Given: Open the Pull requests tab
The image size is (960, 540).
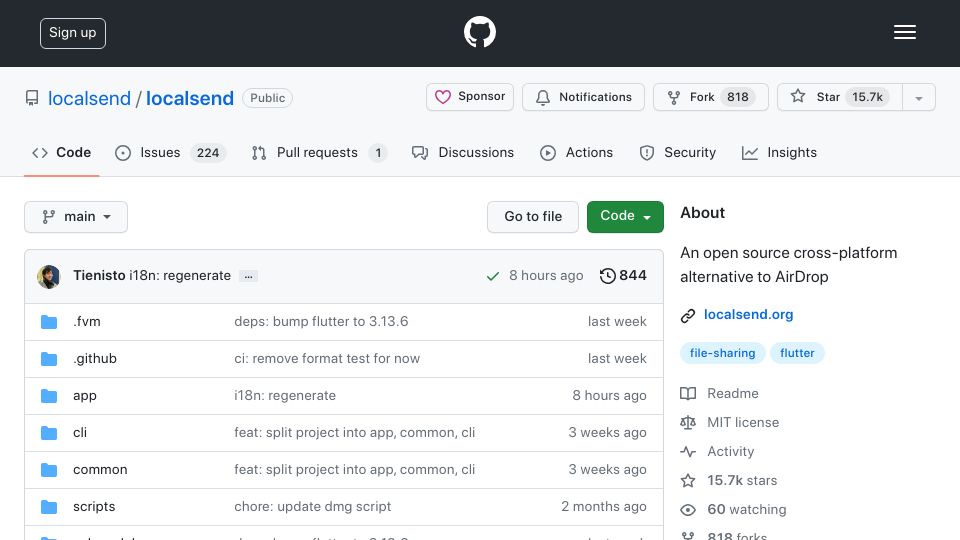Looking at the screenshot, I should pos(318,152).
